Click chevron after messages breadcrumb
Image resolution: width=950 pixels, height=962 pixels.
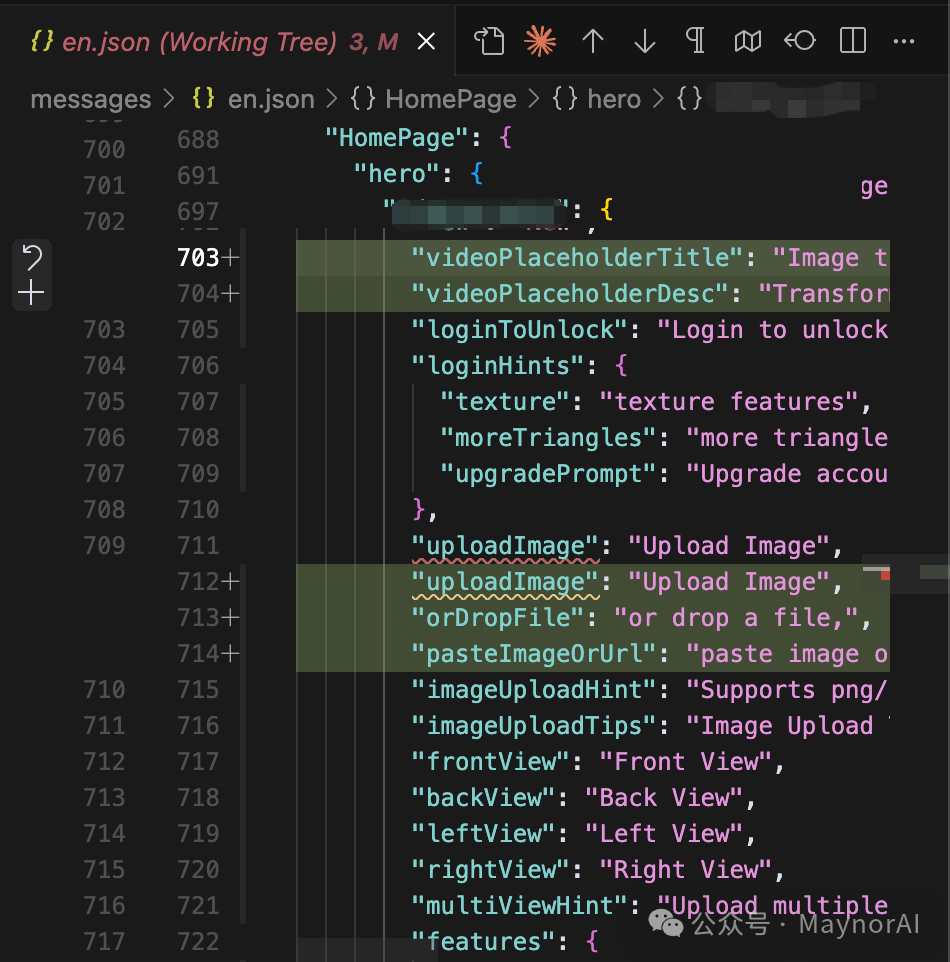click(169, 99)
